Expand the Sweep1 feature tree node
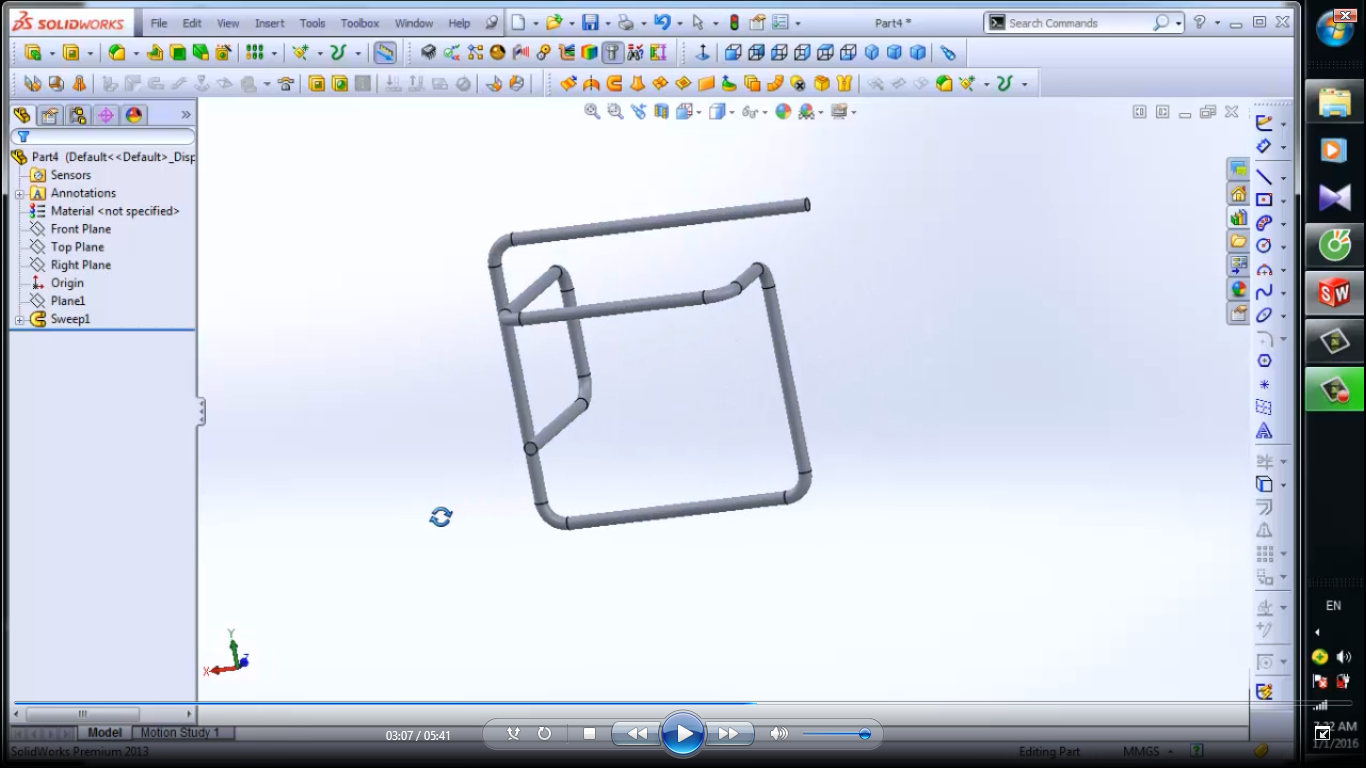Screen dimensions: 1366x768 coord(19,320)
